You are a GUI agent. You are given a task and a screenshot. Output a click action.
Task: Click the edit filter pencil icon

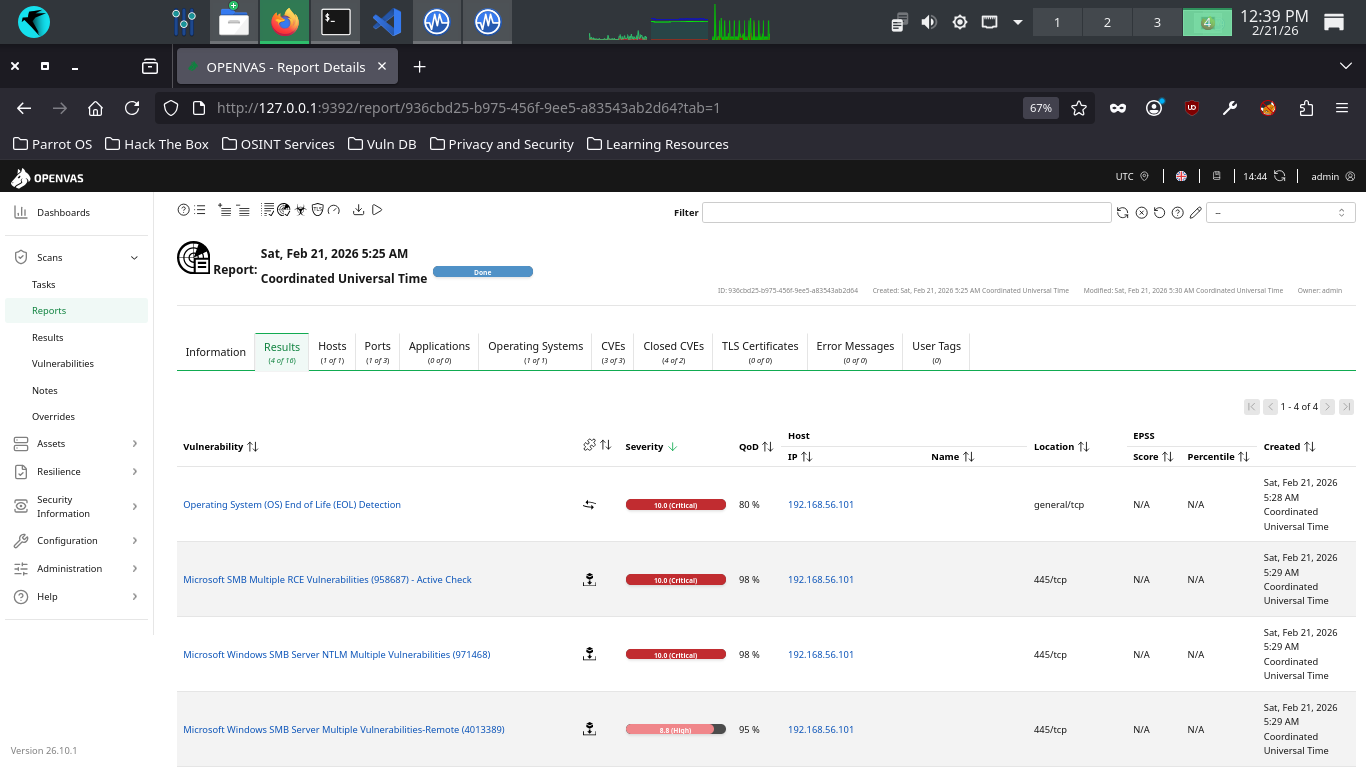tap(1195, 213)
